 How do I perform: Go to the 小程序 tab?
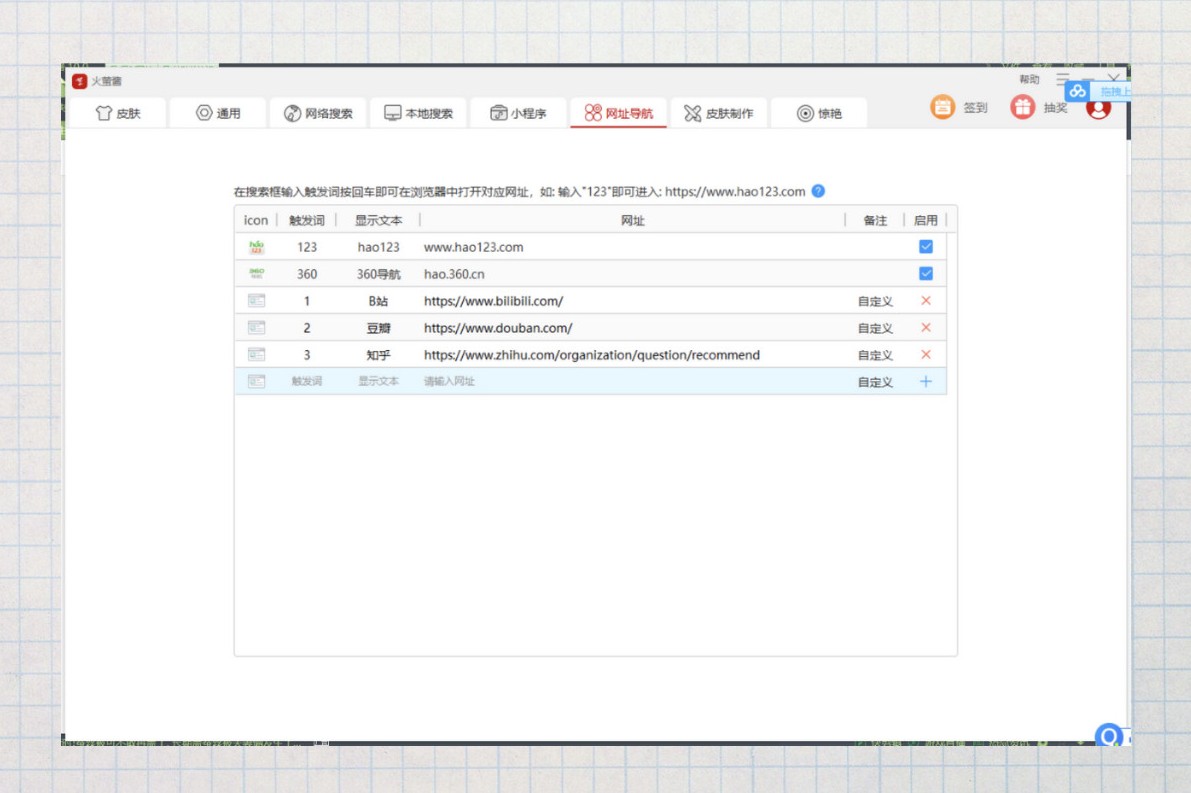[518, 114]
